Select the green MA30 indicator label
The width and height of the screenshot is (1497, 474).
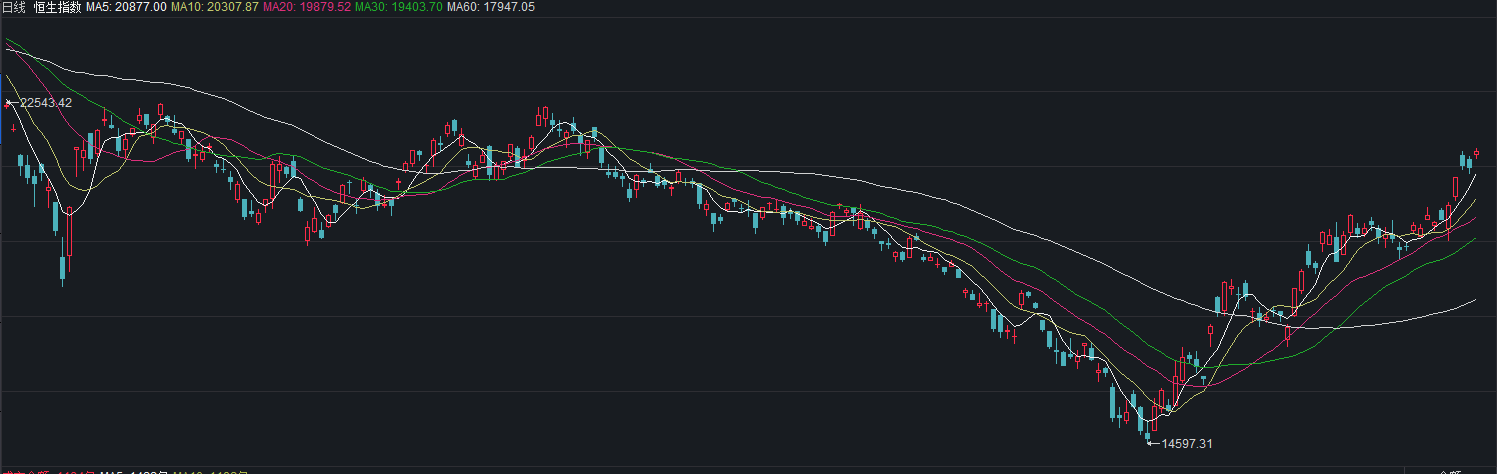click(x=399, y=7)
